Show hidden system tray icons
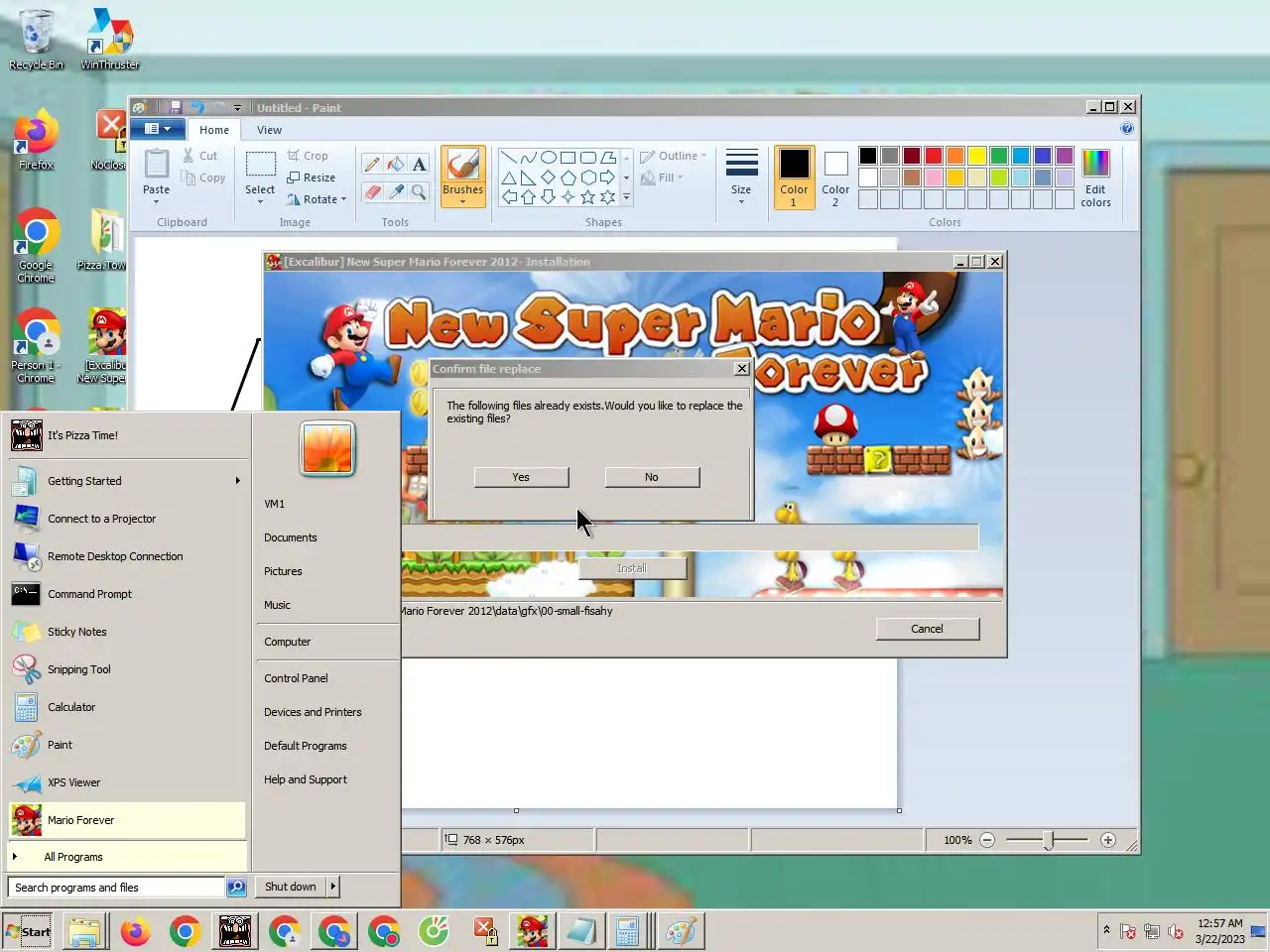 (x=1106, y=930)
